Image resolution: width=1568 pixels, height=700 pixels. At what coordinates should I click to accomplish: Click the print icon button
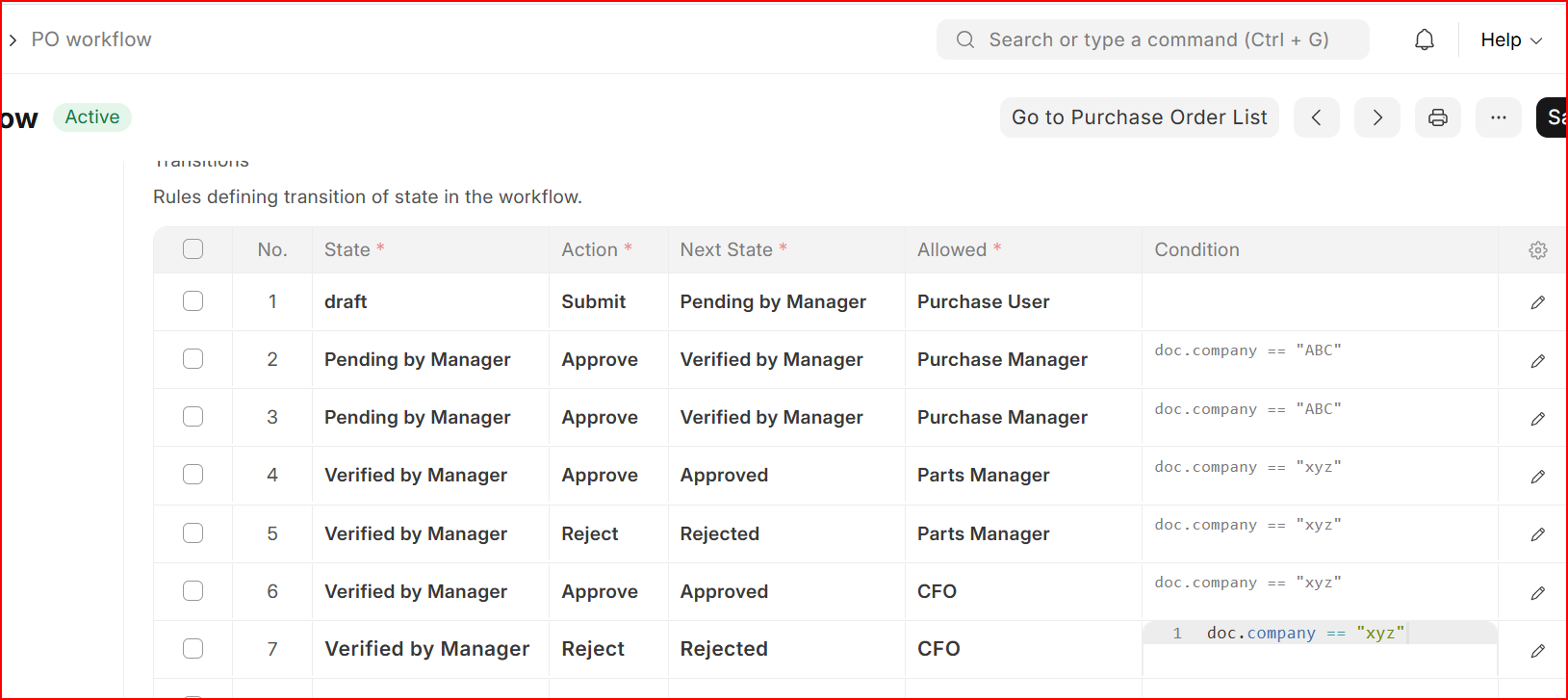[x=1438, y=117]
